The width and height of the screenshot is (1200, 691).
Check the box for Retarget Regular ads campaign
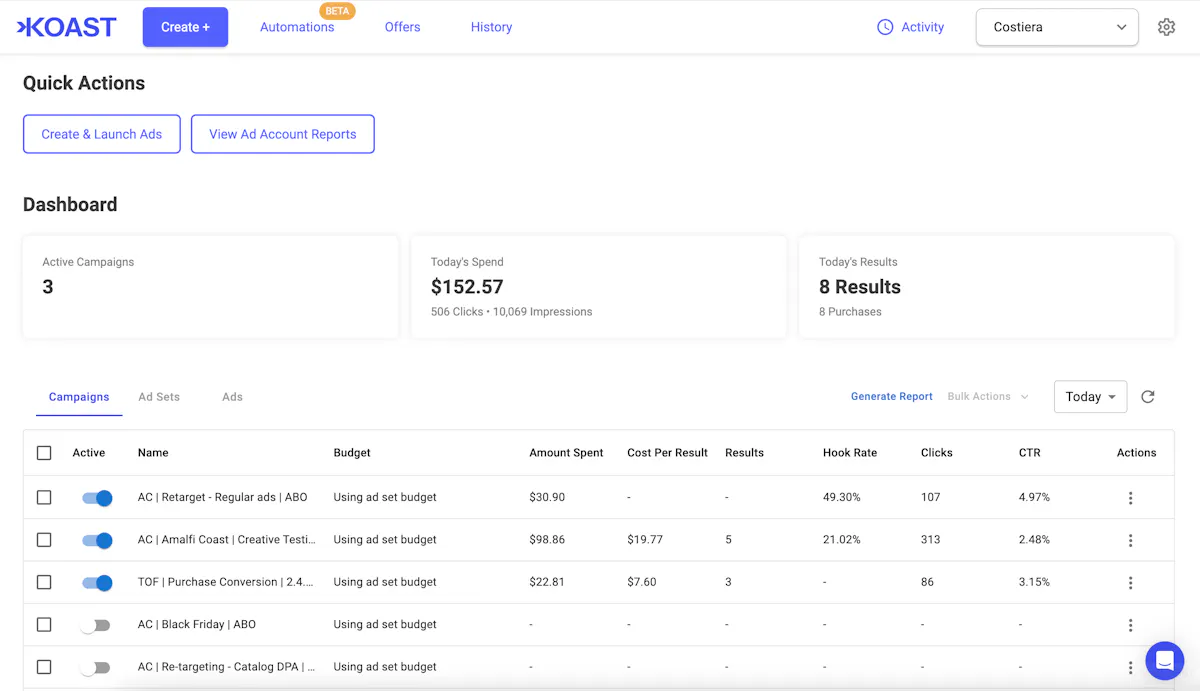click(44, 497)
